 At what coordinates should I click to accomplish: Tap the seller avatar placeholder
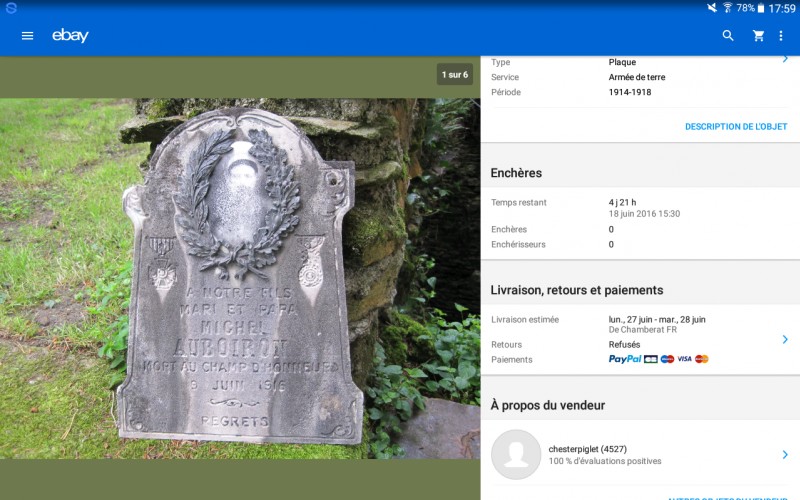[x=516, y=454]
